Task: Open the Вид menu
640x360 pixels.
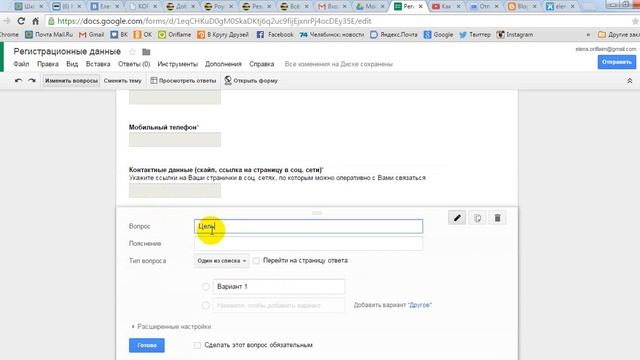Action: point(72,64)
